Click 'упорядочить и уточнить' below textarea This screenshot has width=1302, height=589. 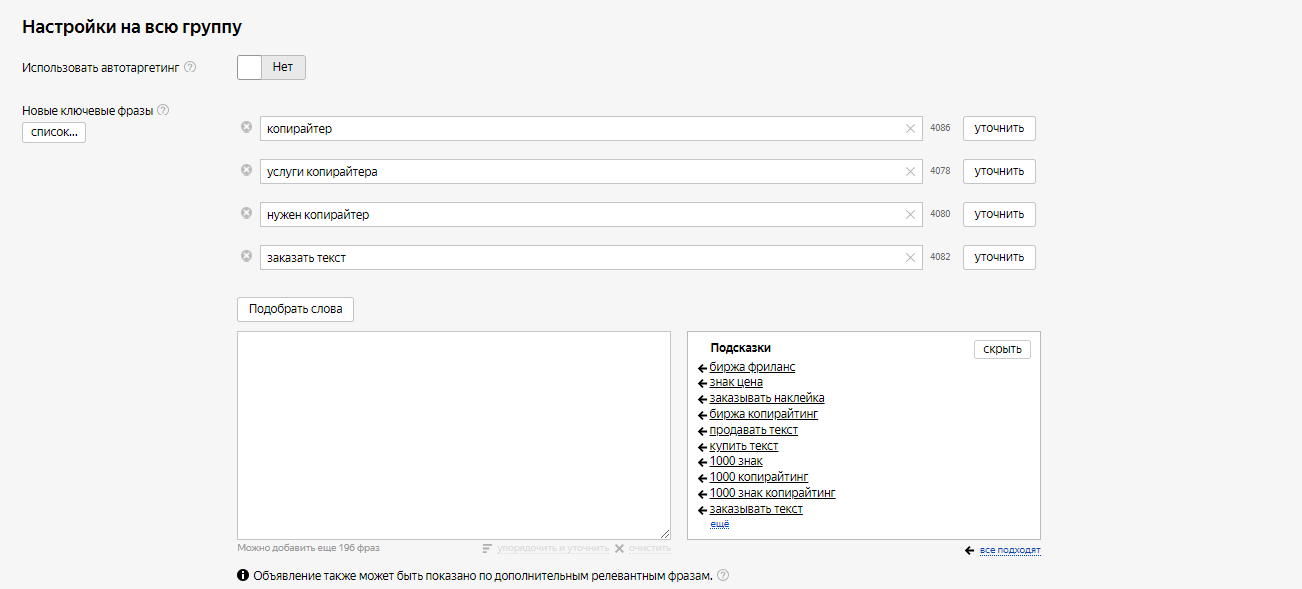[x=552, y=548]
